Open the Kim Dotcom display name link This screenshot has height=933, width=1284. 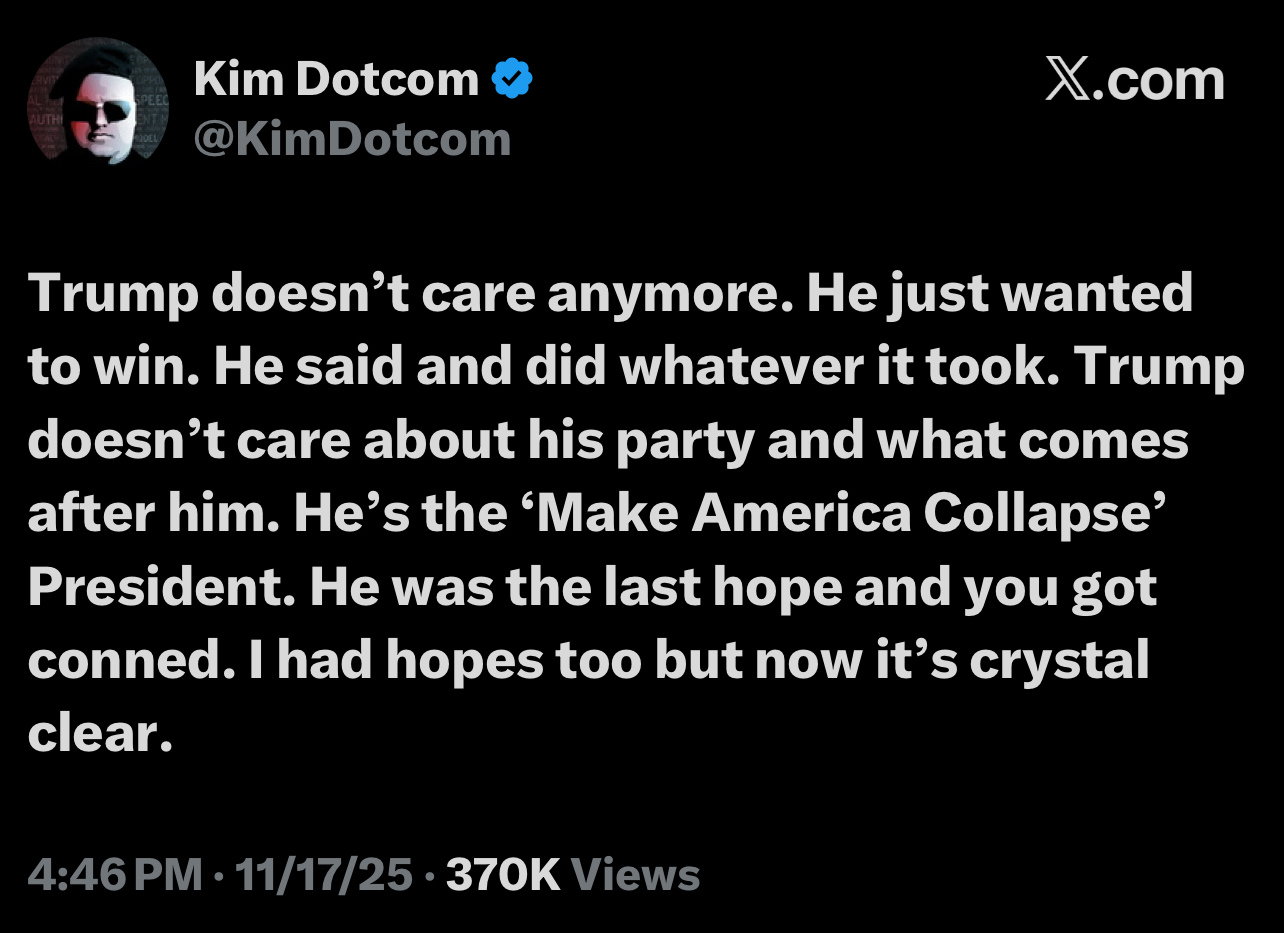click(x=337, y=79)
